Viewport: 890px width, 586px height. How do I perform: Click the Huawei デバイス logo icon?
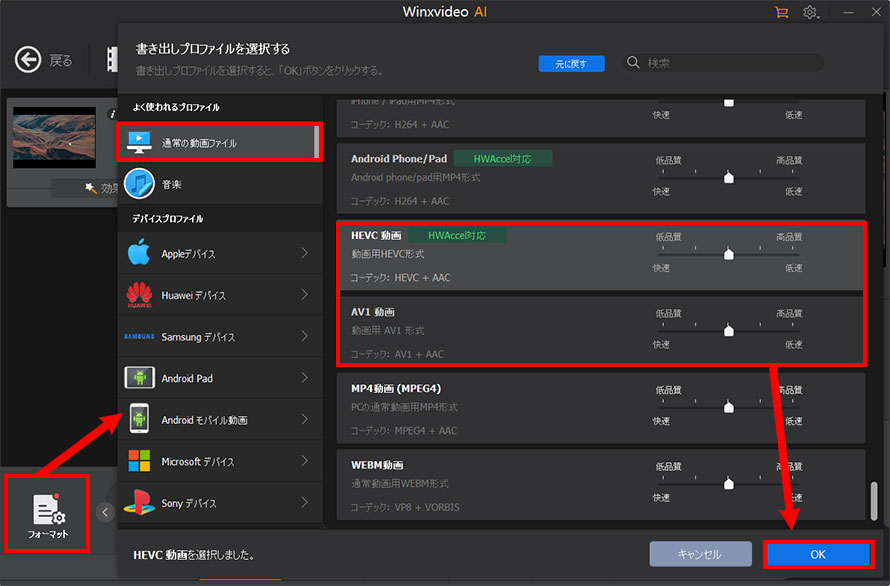pos(139,295)
